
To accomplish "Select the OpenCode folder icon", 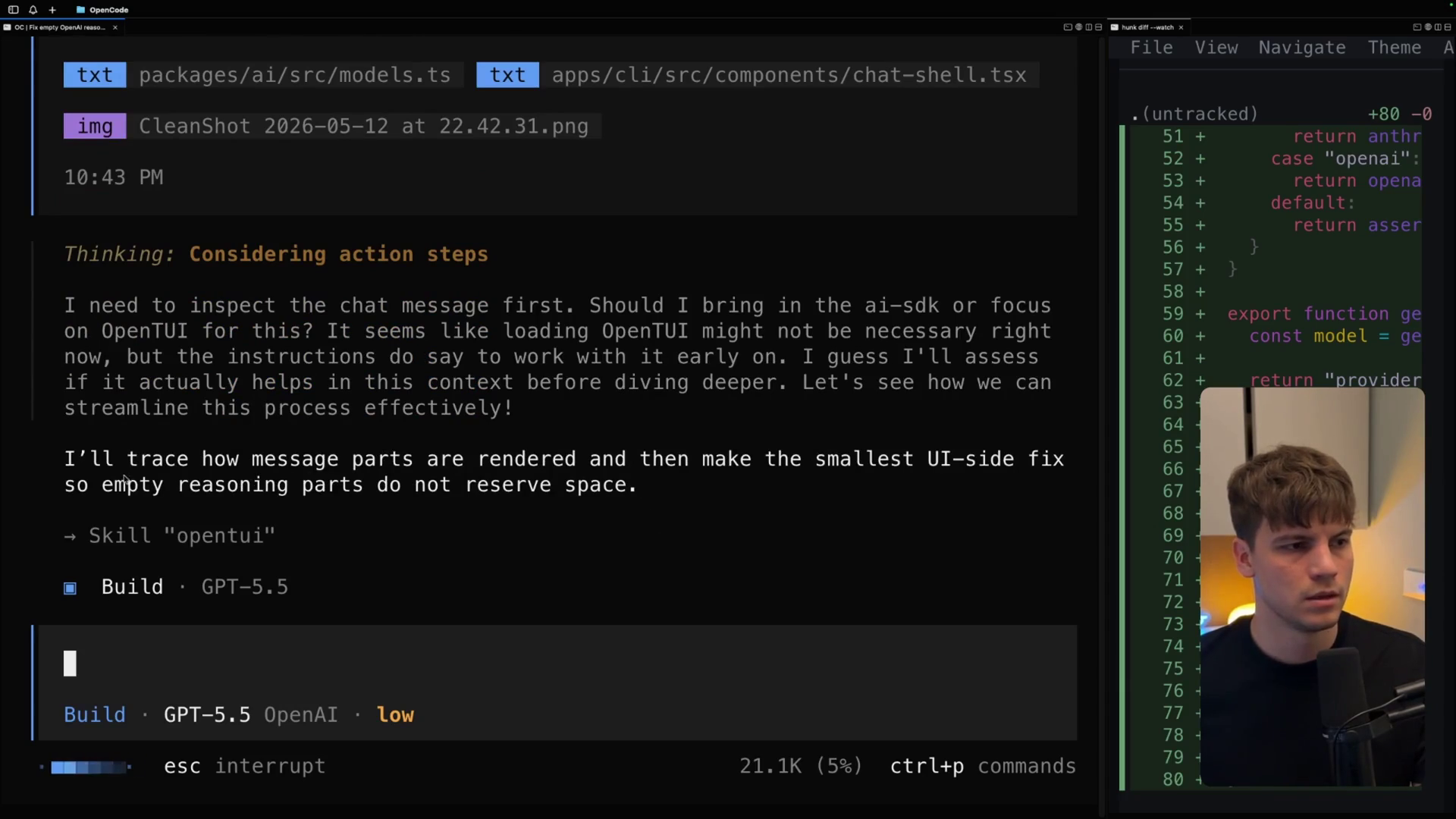I will click(80, 10).
